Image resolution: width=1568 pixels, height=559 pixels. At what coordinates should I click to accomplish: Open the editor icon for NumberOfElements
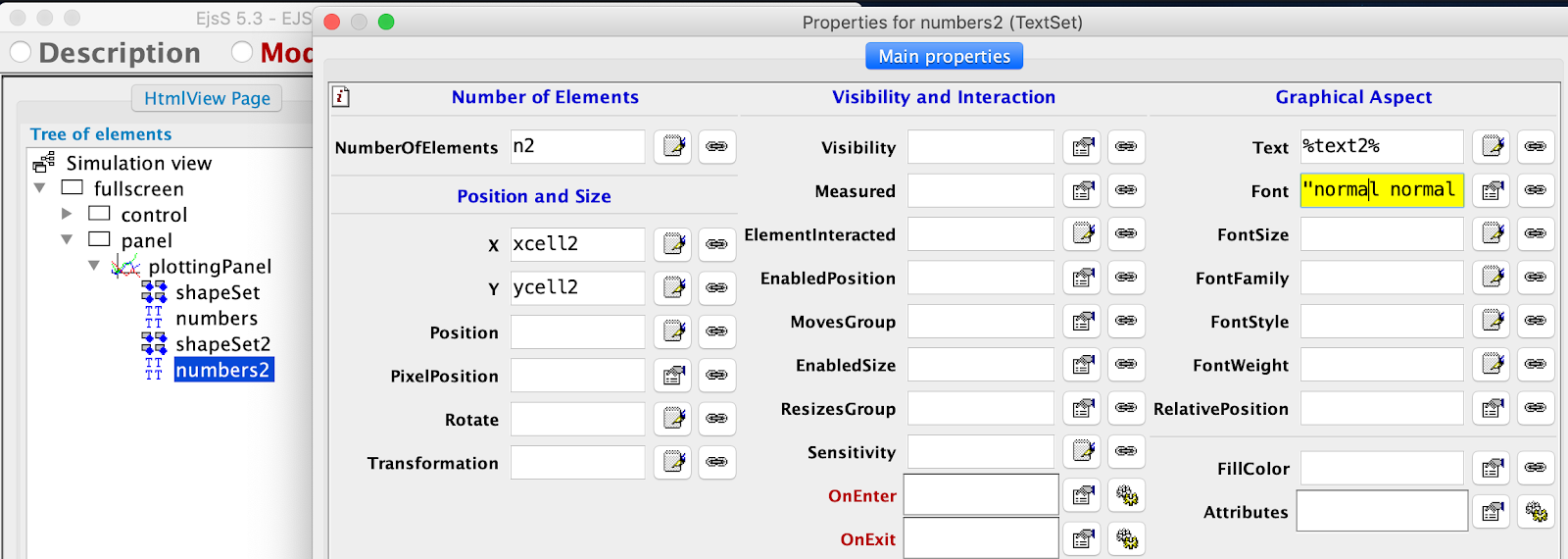pos(673,147)
